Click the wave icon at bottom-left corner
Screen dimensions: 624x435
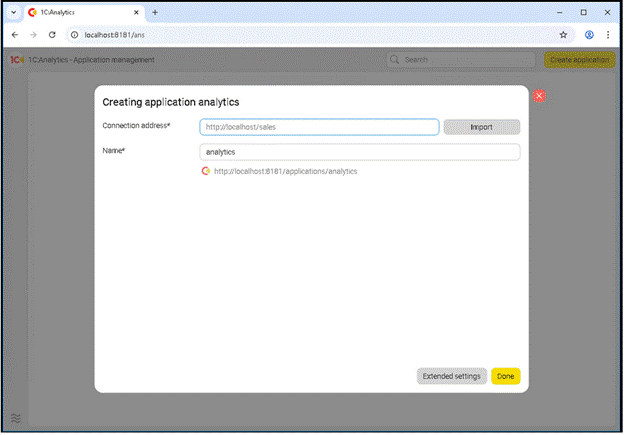[16, 417]
